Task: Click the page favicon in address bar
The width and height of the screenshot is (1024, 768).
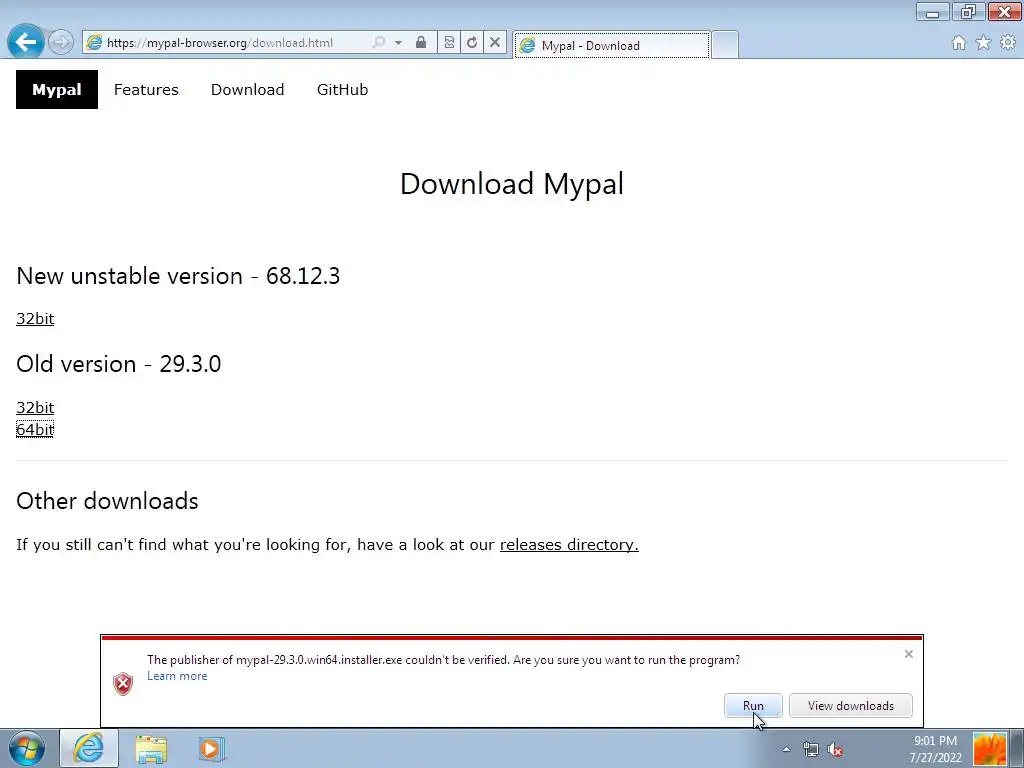Action: pyautogui.click(x=95, y=42)
